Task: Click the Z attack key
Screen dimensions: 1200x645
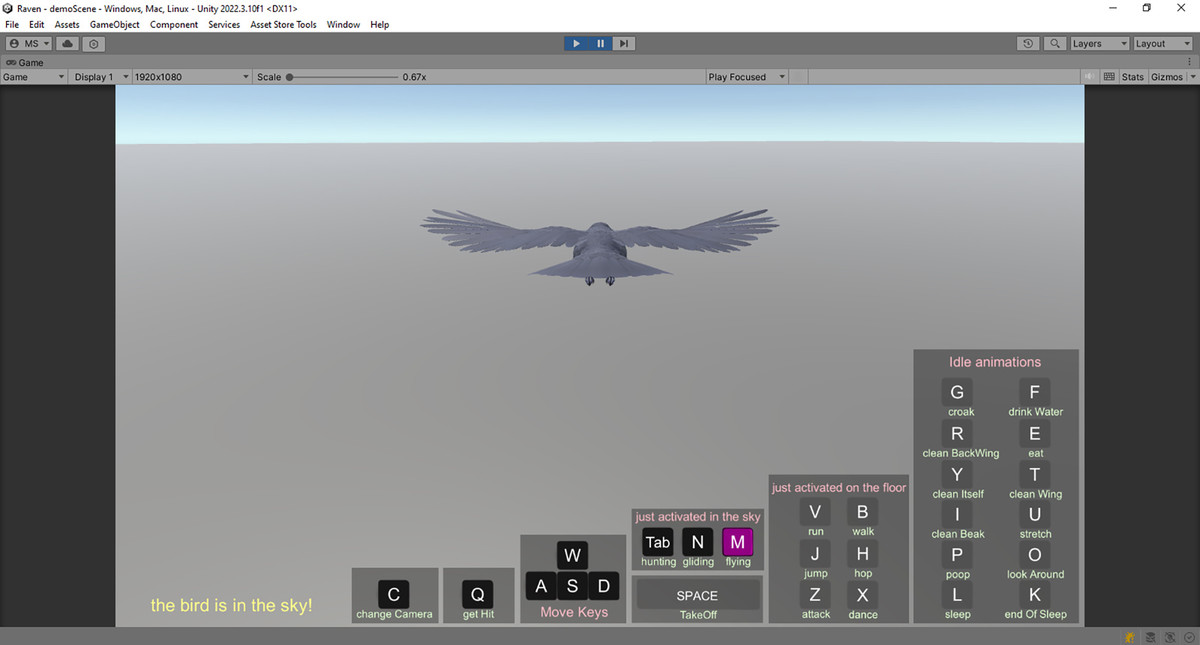Action: pos(815,595)
